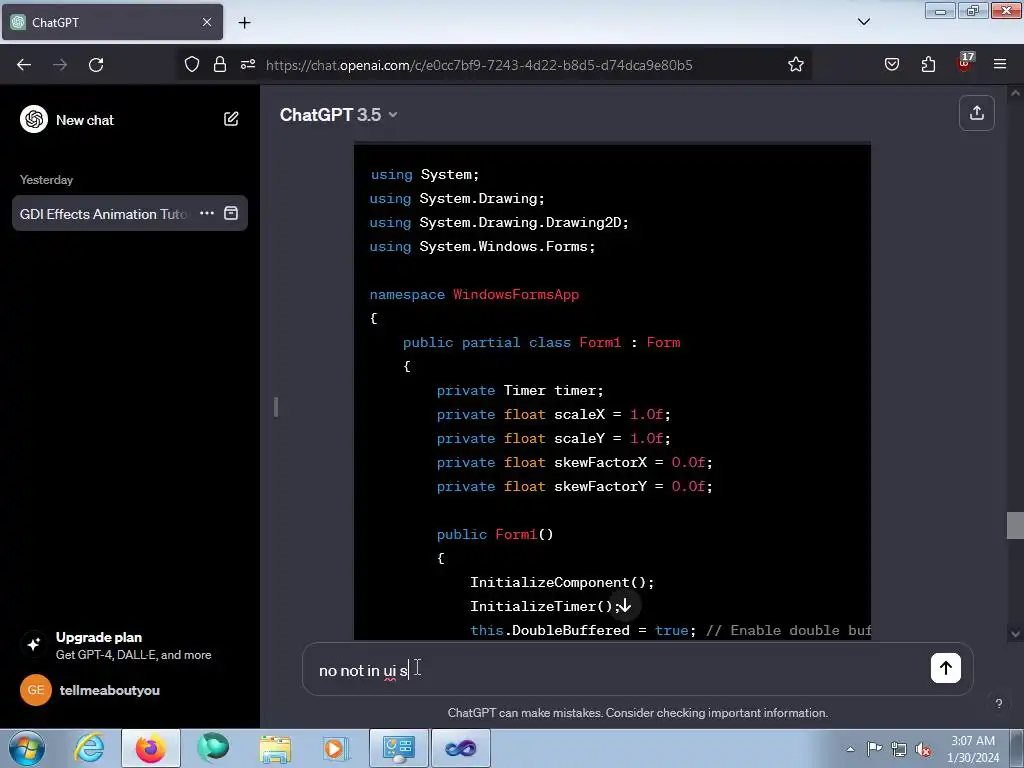Expand the ChatGPT 3.5 model selector
Image resolution: width=1024 pixels, height=768 pixels.
[x=338, y=115]
